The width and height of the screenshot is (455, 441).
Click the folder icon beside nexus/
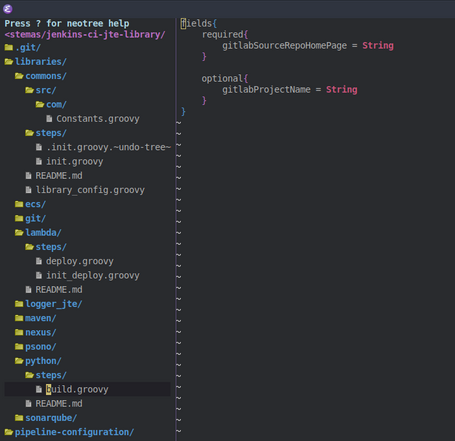19,332
